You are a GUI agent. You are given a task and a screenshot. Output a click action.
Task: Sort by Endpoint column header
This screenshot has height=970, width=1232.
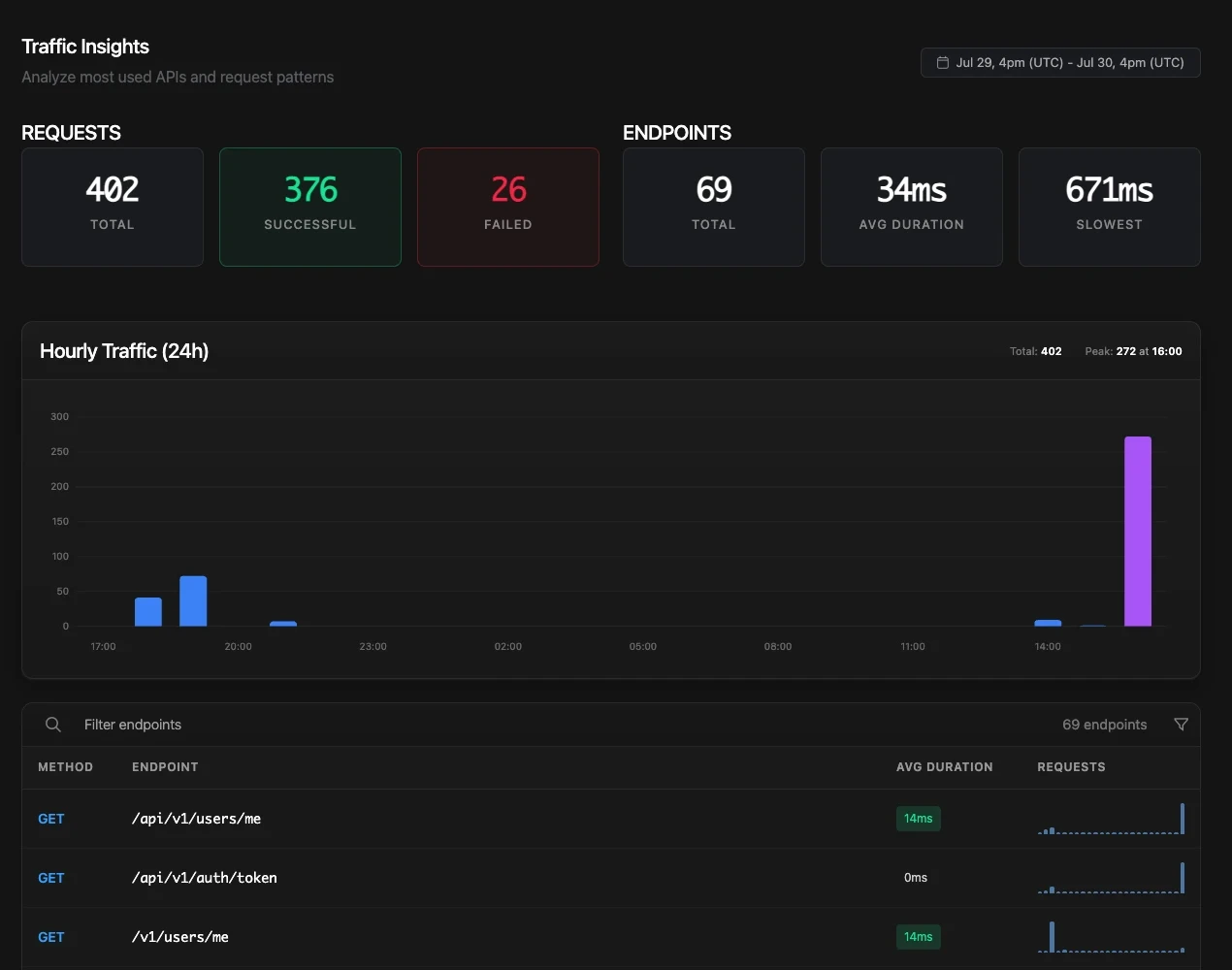click(x=165, y=767)
